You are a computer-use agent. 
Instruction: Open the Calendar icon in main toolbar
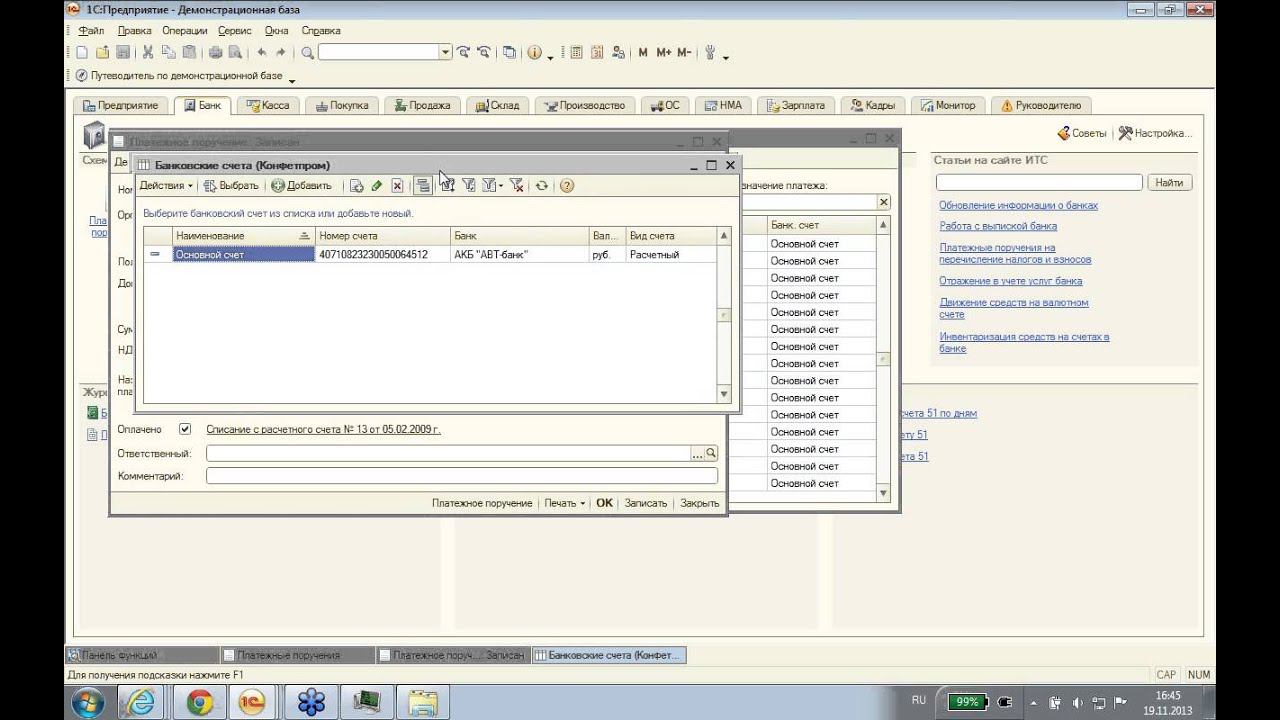pos(597,53)
